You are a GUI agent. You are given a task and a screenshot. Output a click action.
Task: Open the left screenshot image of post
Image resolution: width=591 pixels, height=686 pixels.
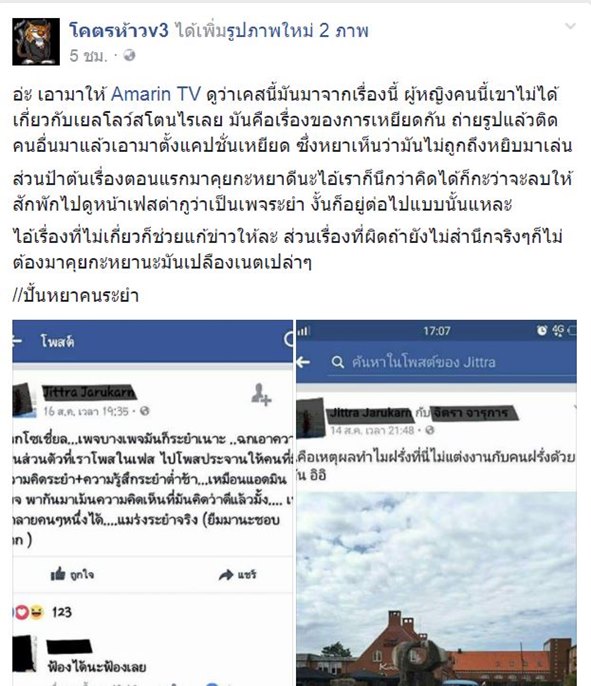pos(153,503)
